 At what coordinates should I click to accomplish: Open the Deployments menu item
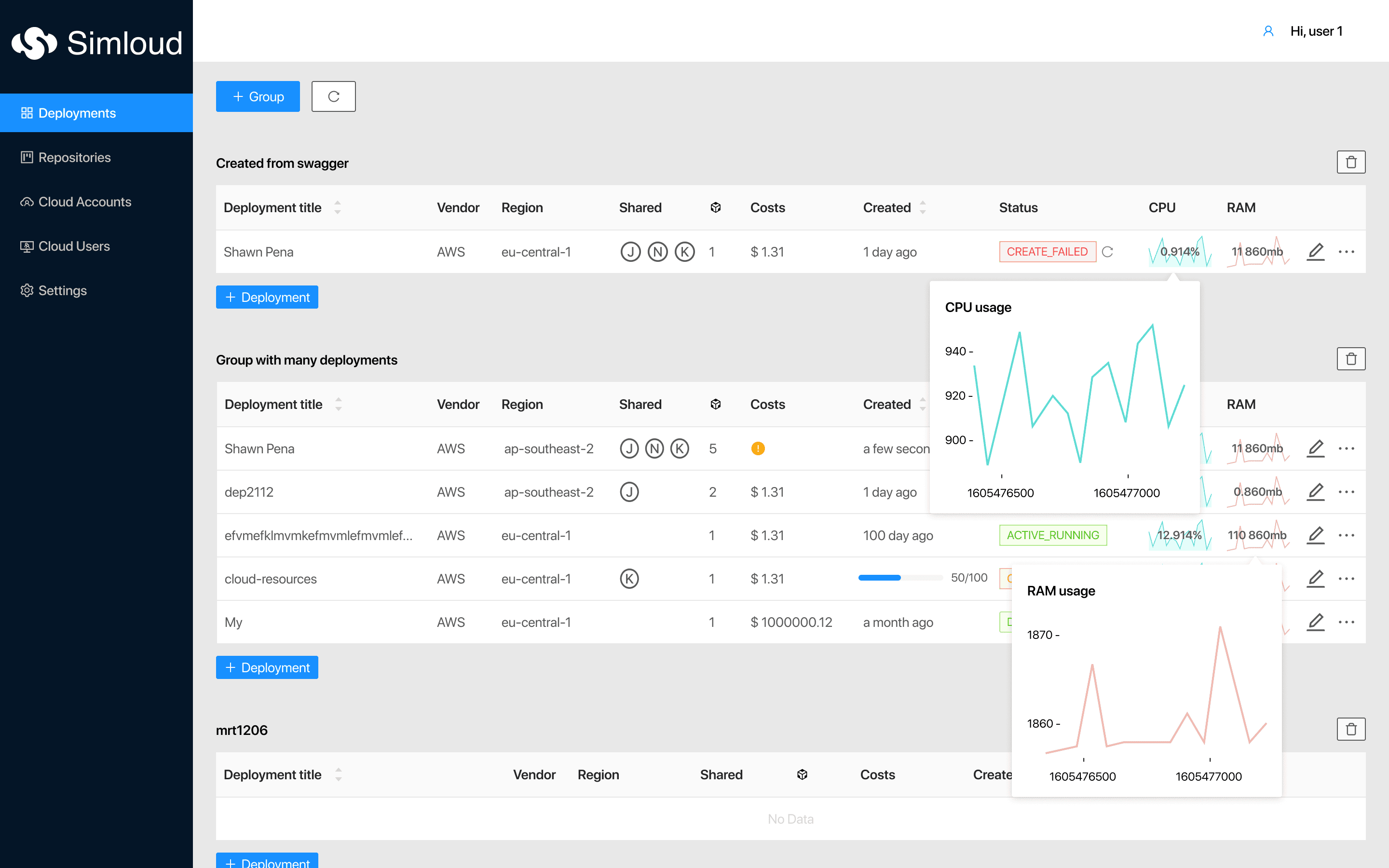point(96,113)
